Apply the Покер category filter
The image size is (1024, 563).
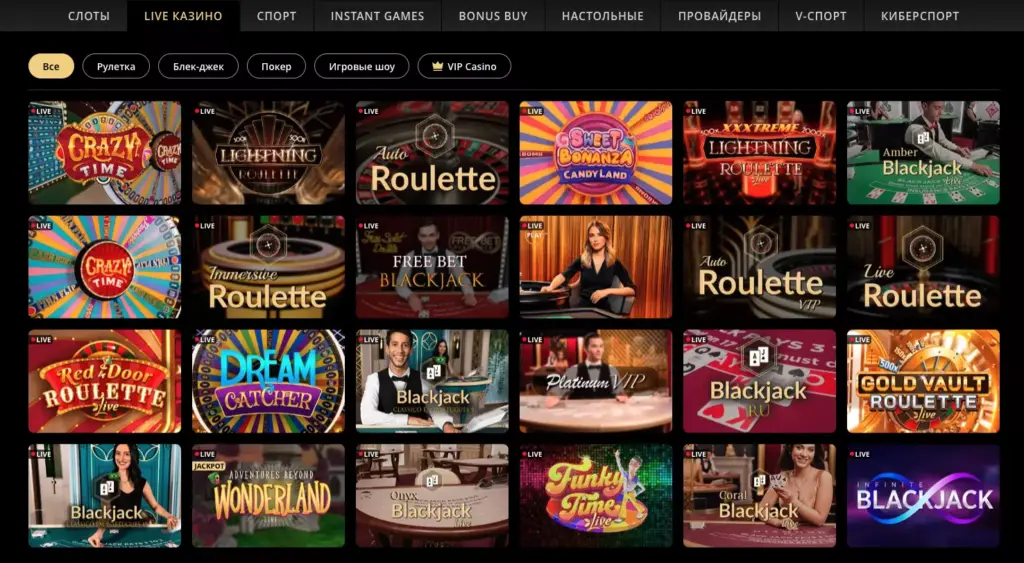[276, 66]
